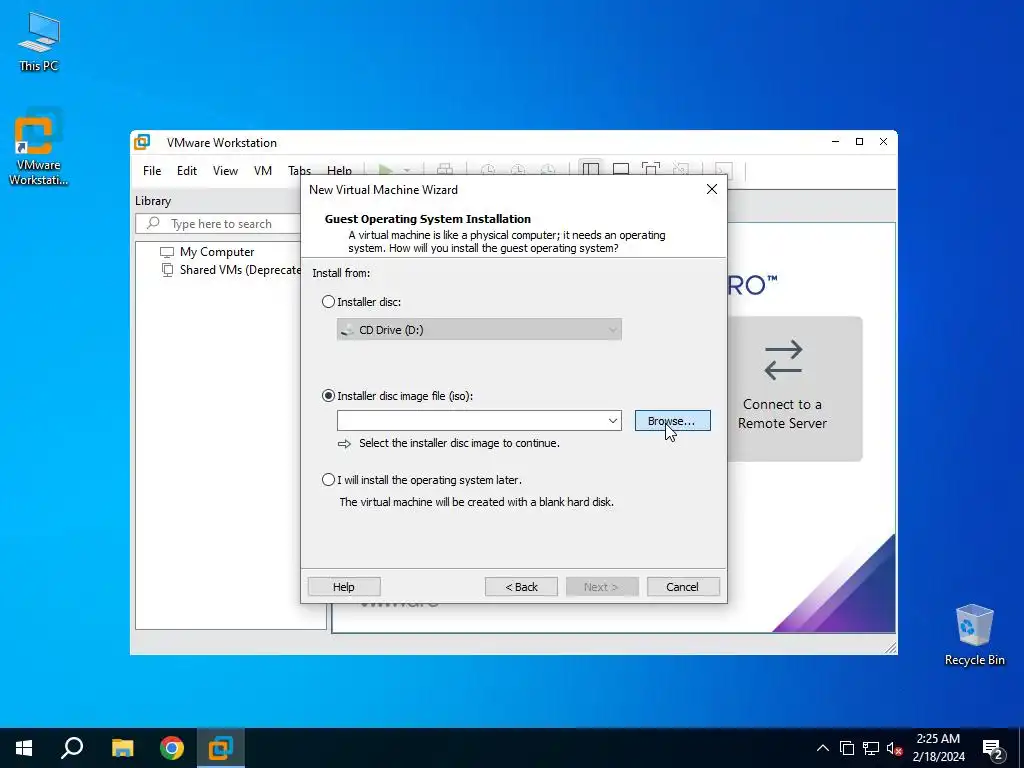1024x768 pixels.
Task: Click the network status tray icon
Action: click(871, 748)
